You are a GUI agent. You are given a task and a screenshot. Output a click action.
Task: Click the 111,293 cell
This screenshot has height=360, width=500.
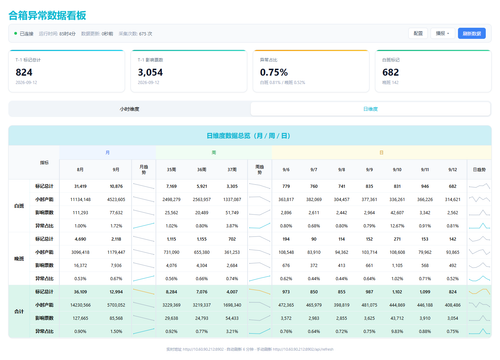tap(80, 213)
